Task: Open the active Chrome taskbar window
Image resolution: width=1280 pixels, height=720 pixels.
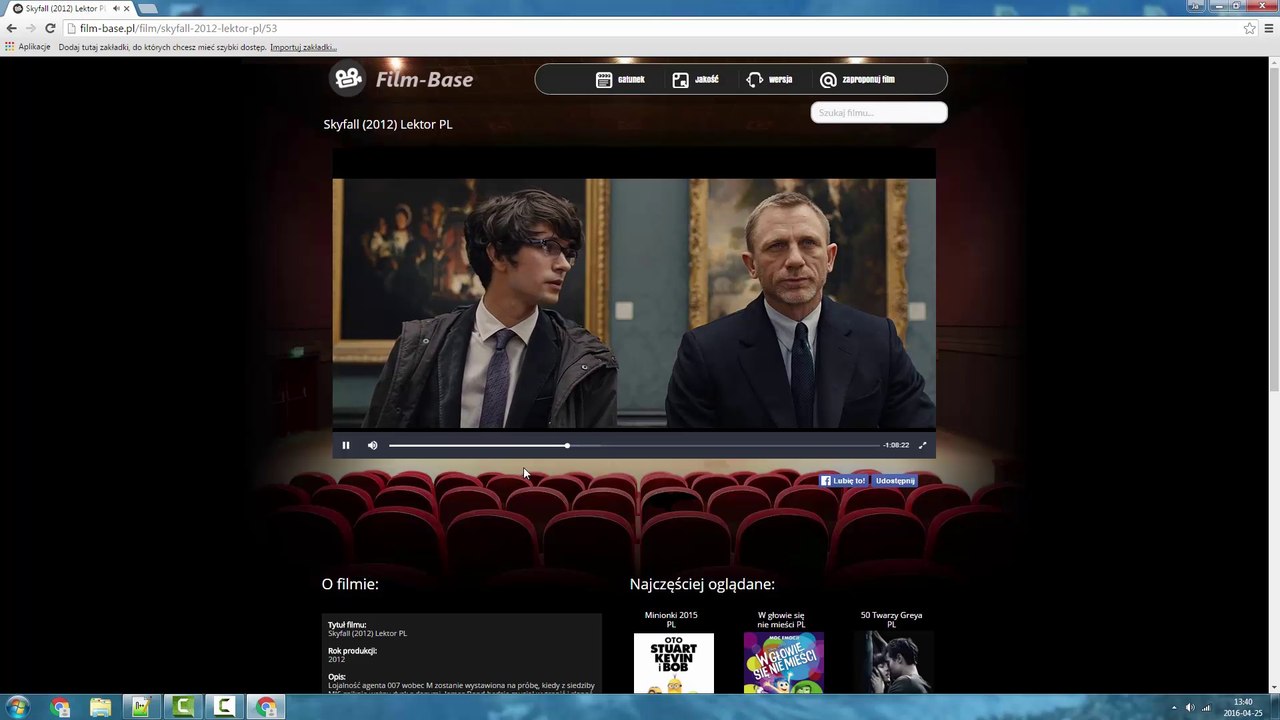Action: [x=265, y=708]
